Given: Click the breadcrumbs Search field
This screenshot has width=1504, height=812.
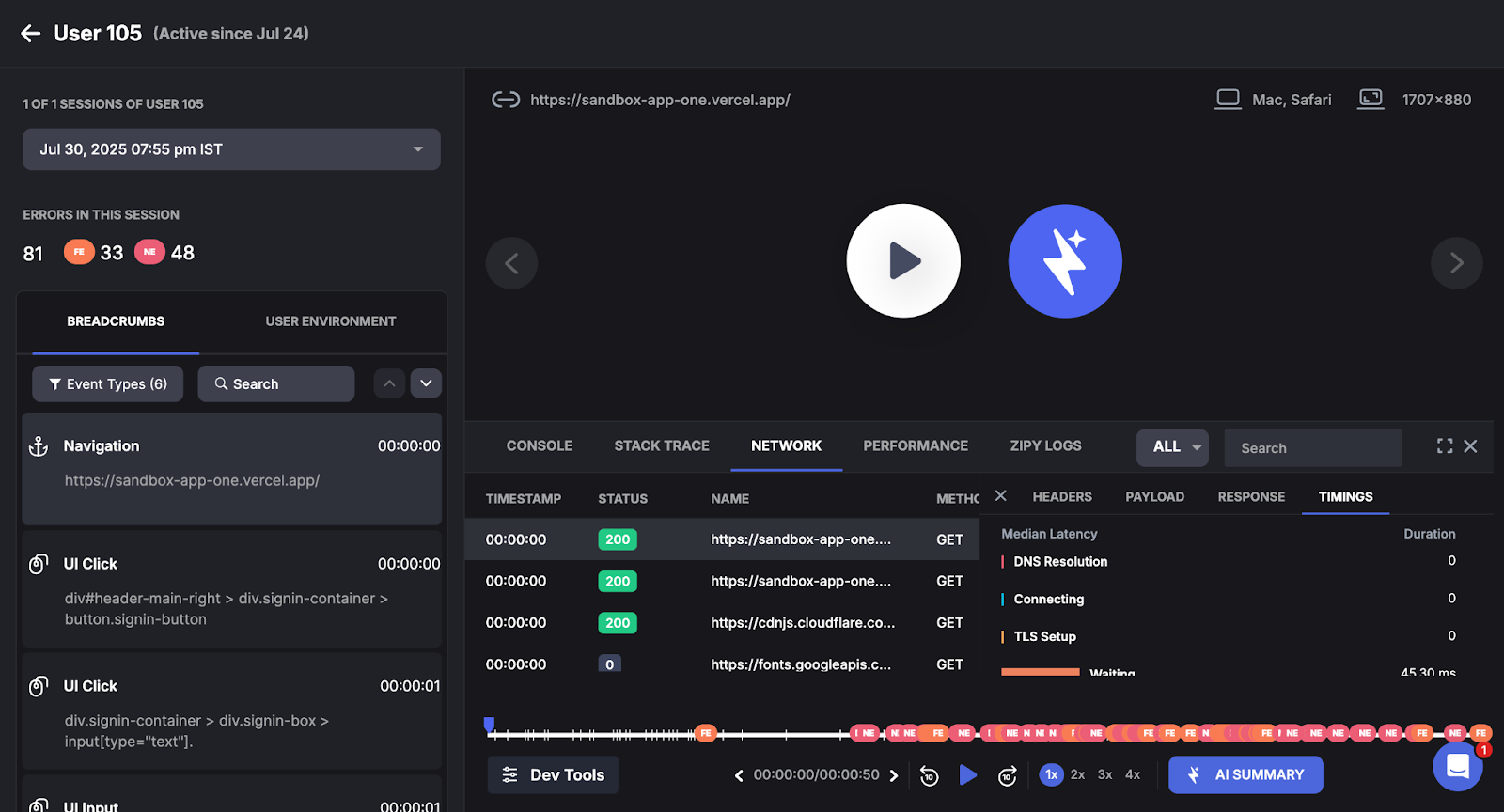Looking at the screenshot, I should click(x=275, y=383).
